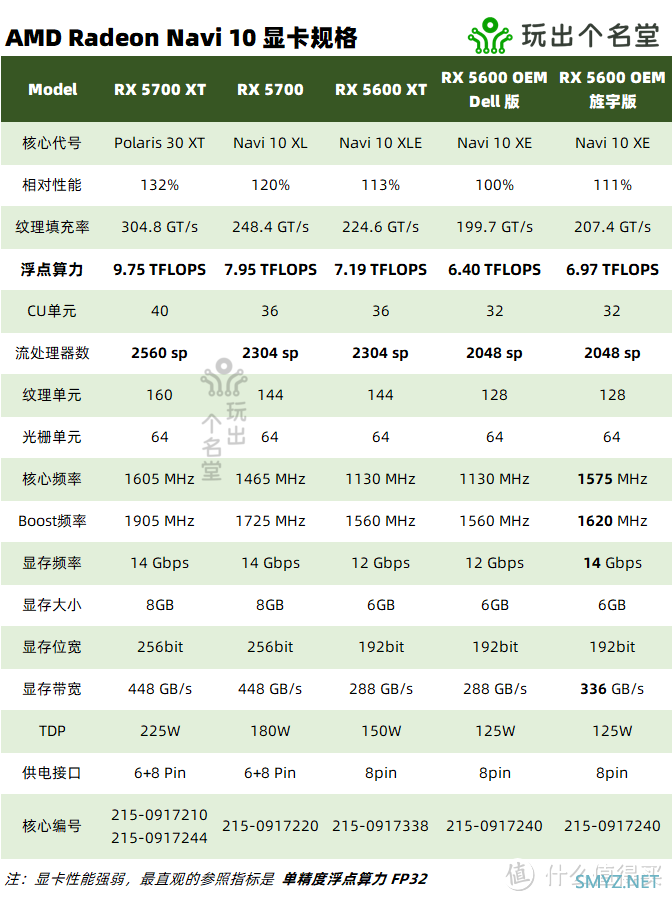Click the 215-0917210 core number

tap(159, 815)
